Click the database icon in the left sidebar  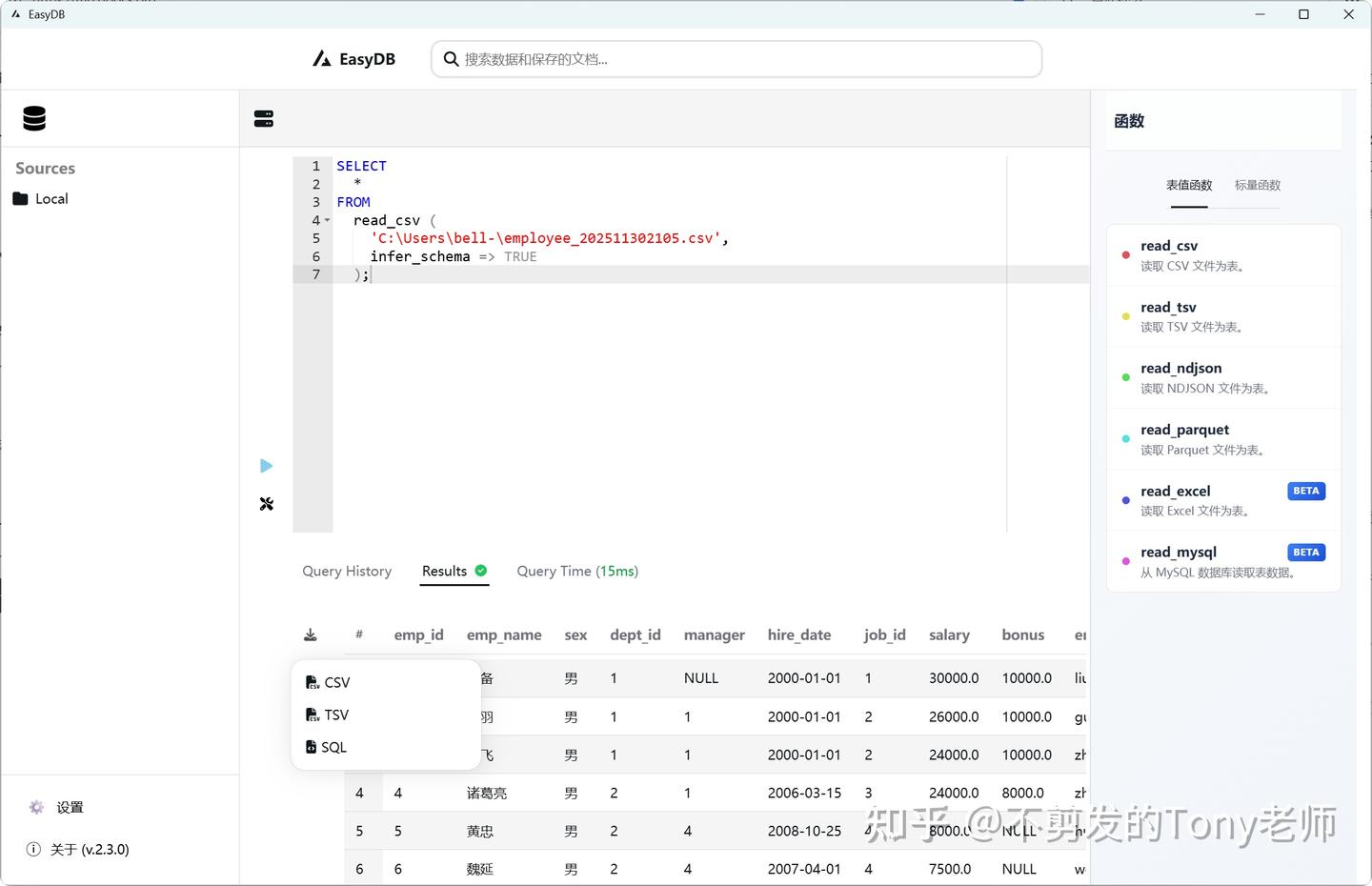tap(33, 117)
